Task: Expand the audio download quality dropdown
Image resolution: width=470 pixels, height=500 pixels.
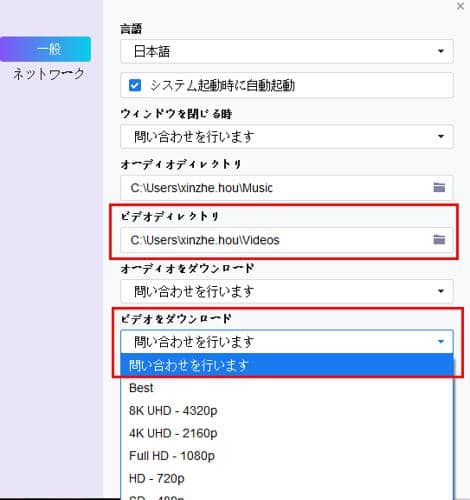Action: [287, 291]
